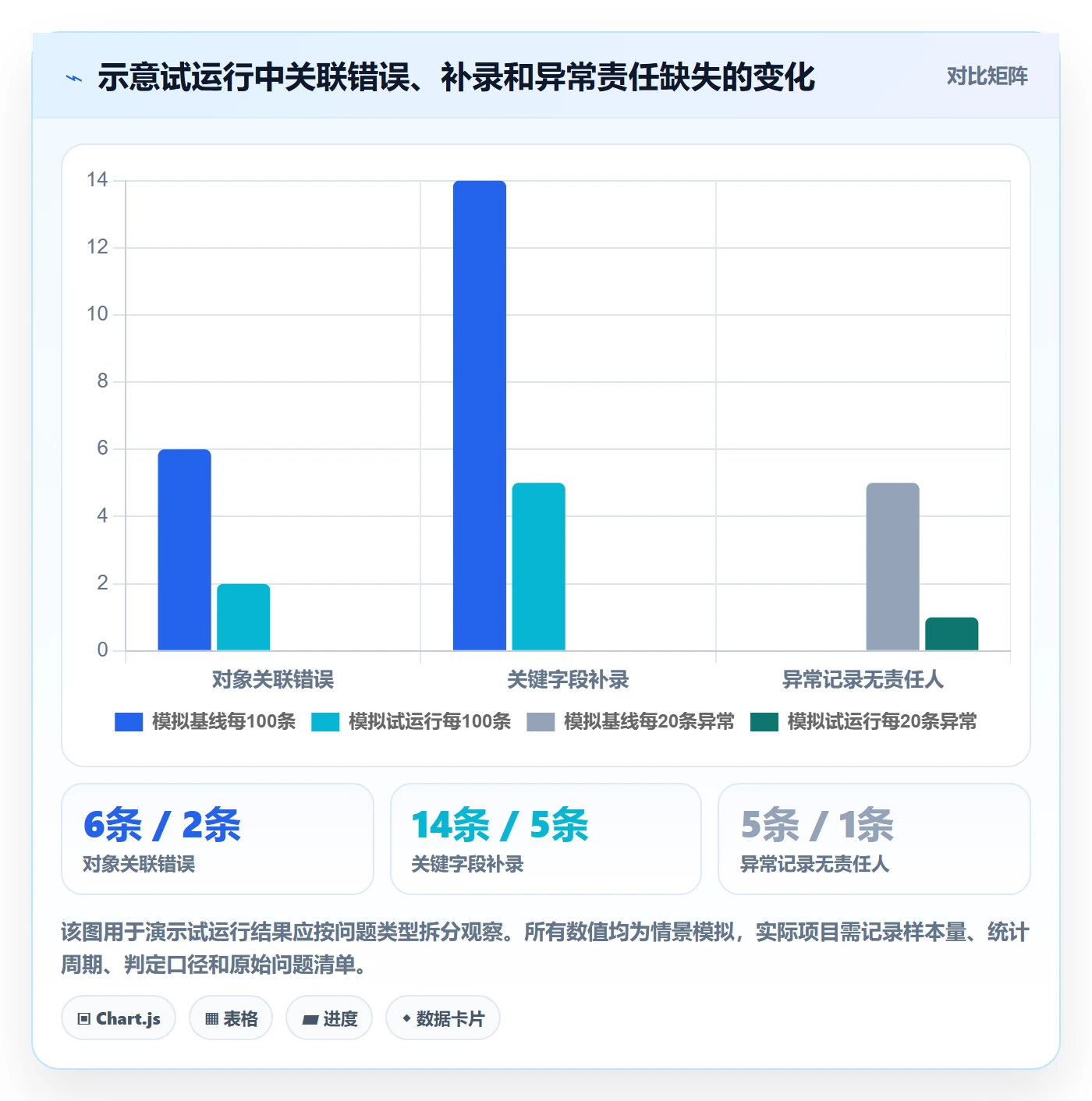
Task: Click card caption 异常记录无责任人 under 5条 / 1条
Action: (814, 864)
